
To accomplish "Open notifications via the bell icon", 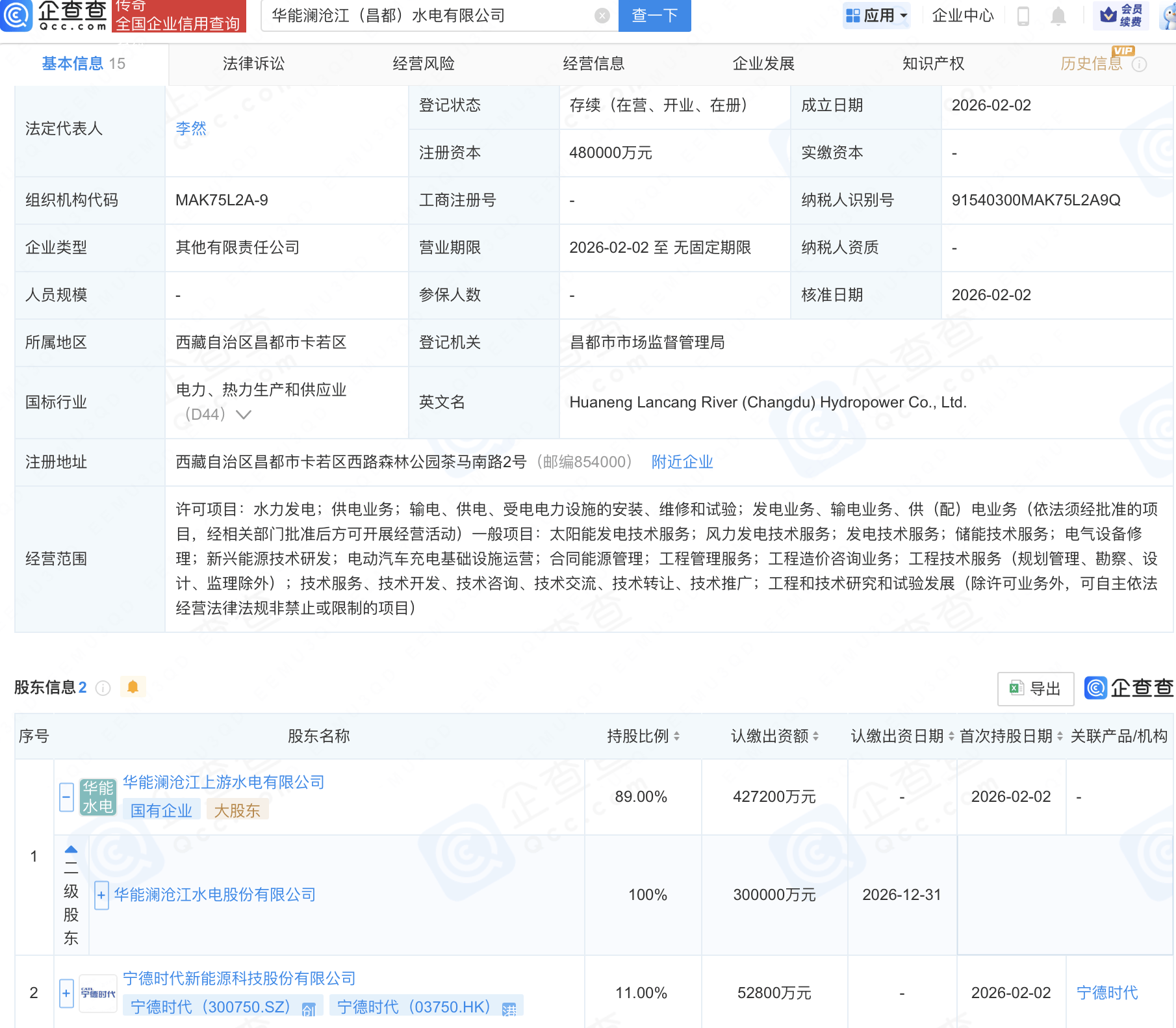I will (x=1058, y=16).
